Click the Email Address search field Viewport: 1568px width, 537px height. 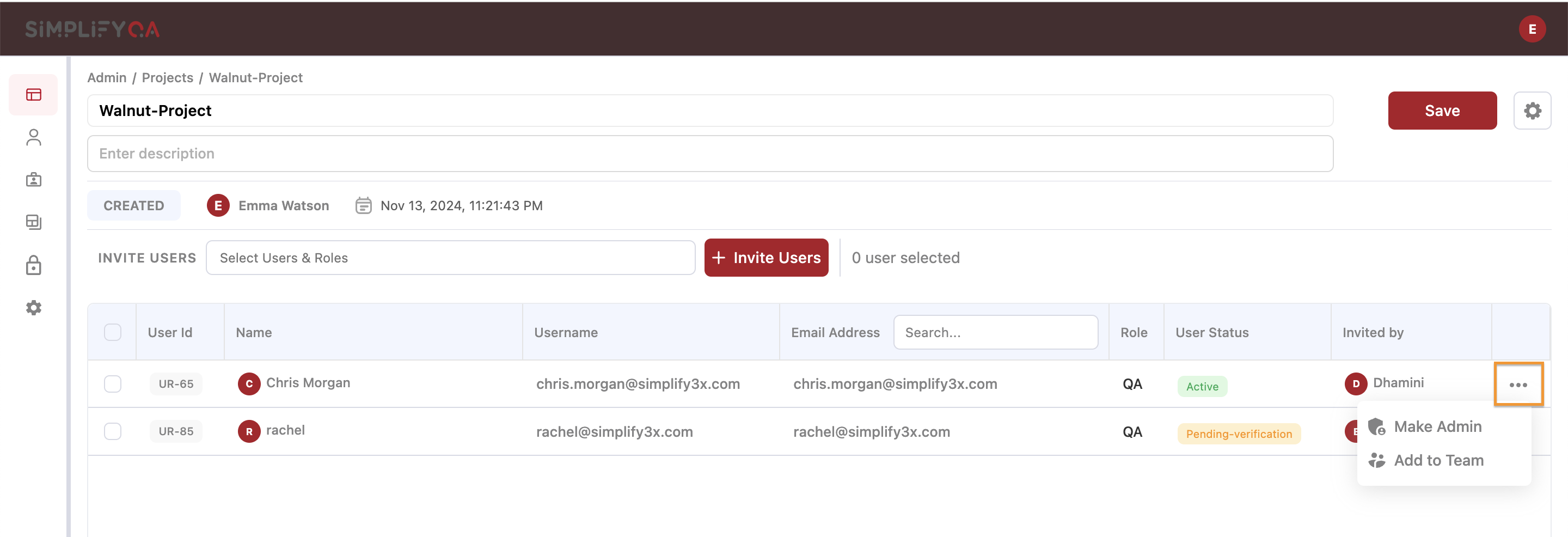click(x=995, y=332)
